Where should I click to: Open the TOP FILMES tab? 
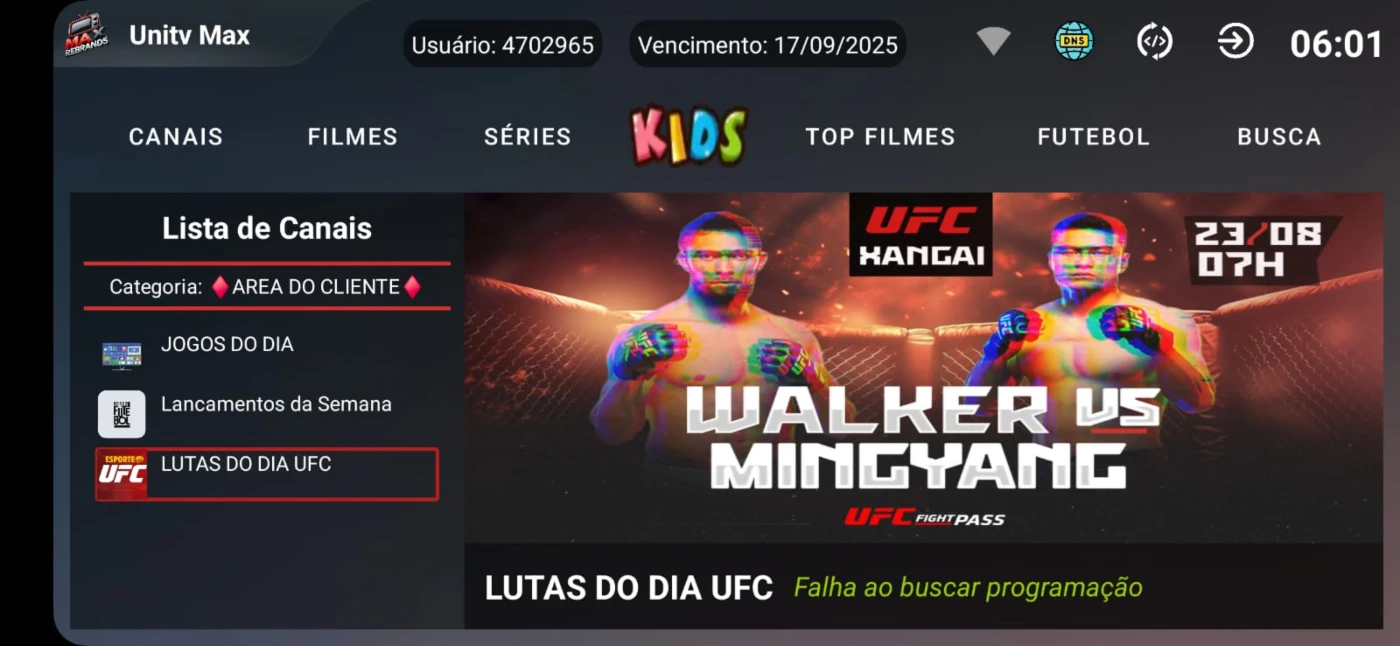(x=880, y=137)
